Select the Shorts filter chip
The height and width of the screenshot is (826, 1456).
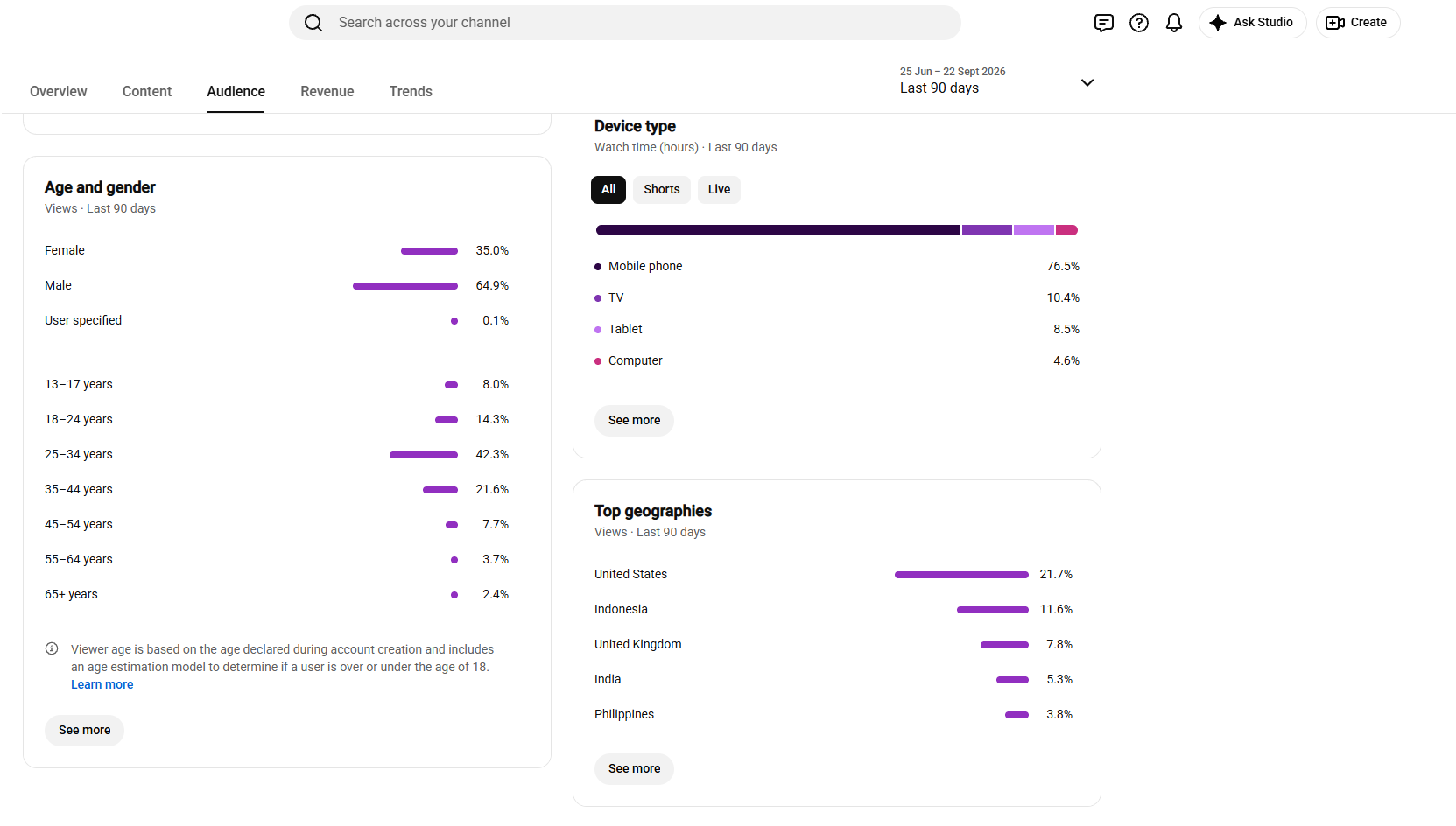(x=662, y=190)
